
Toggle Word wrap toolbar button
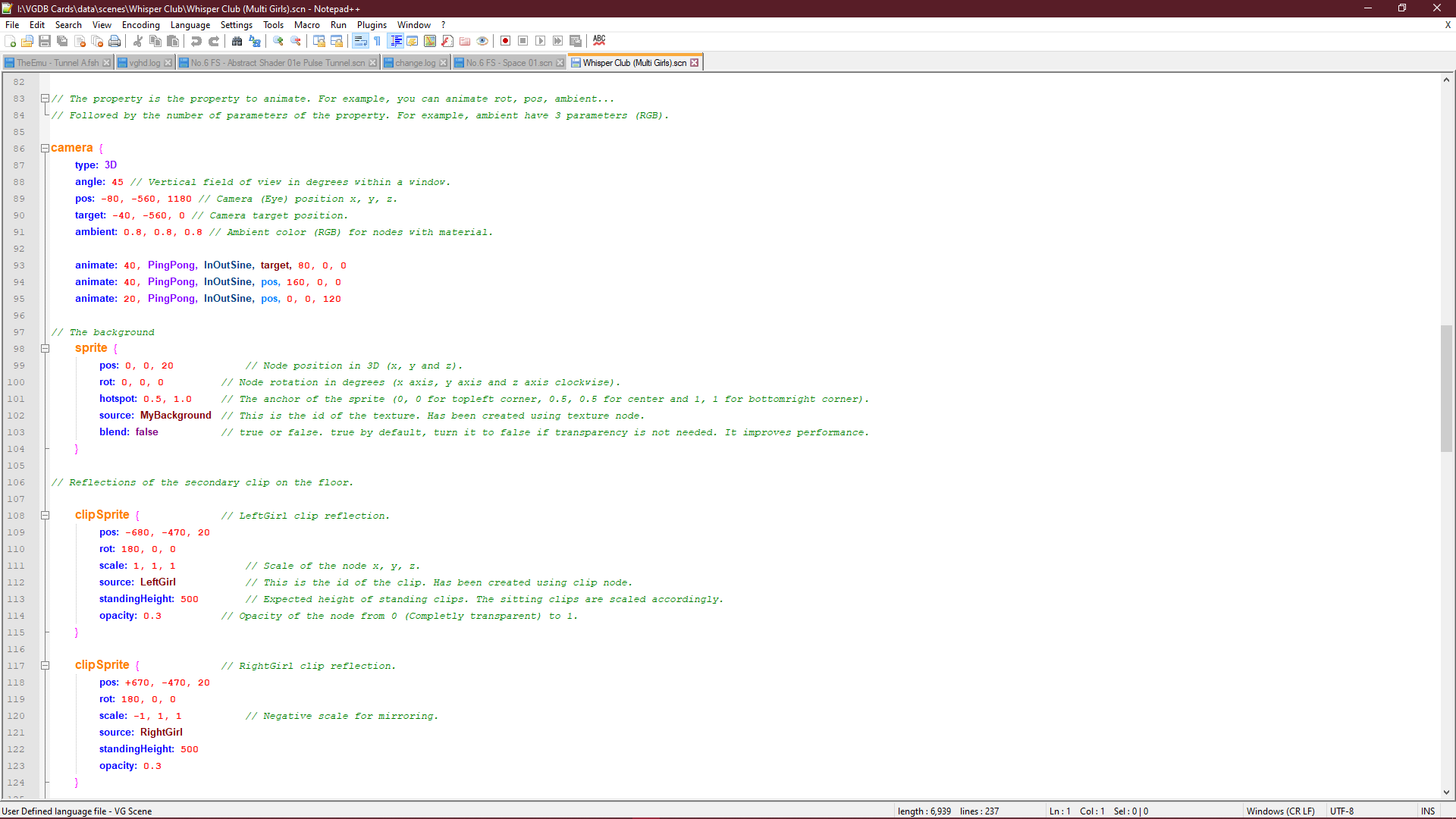click(361, 41)
